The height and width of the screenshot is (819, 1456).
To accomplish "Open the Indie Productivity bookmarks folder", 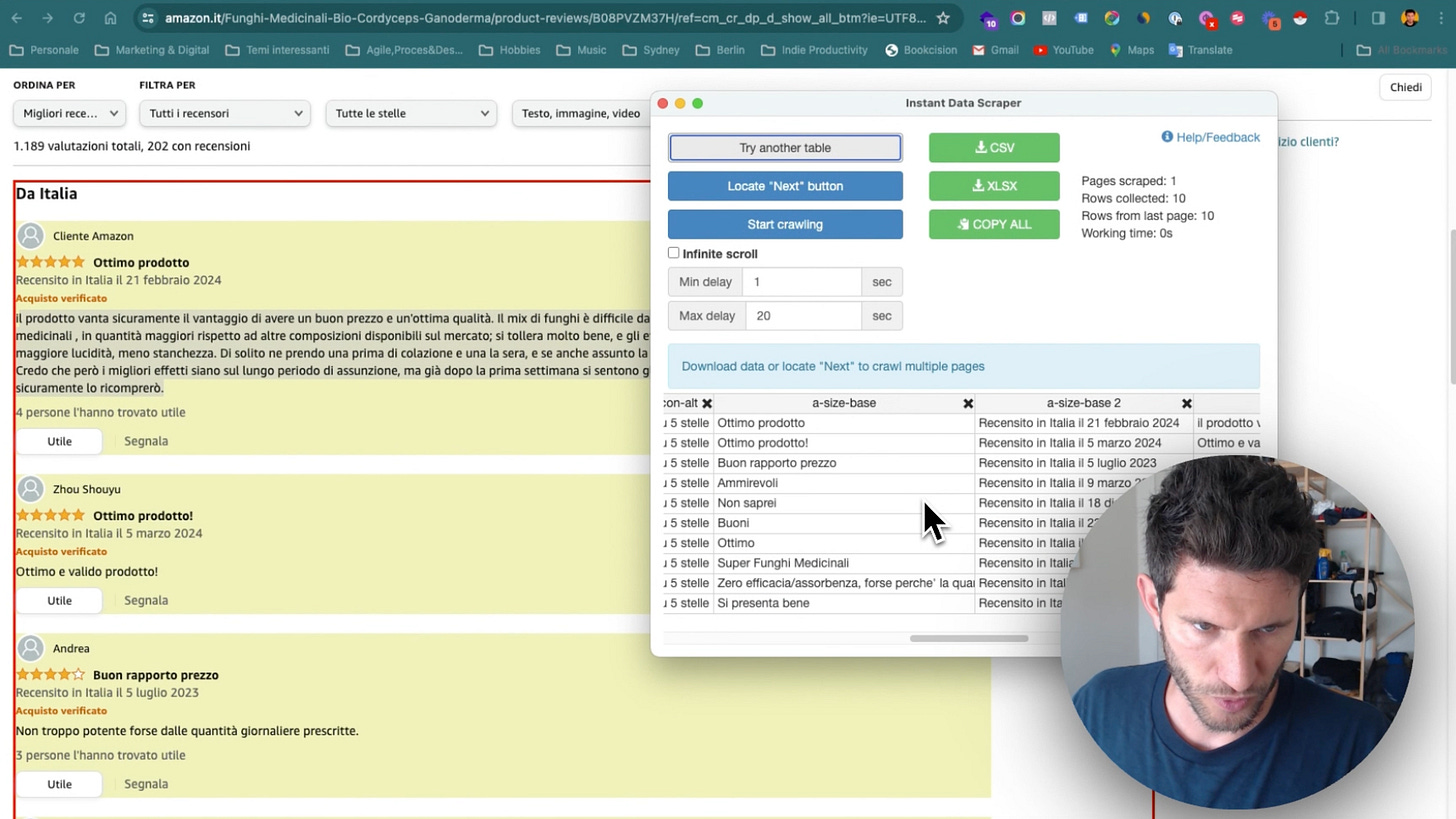I will pos(814,50).
